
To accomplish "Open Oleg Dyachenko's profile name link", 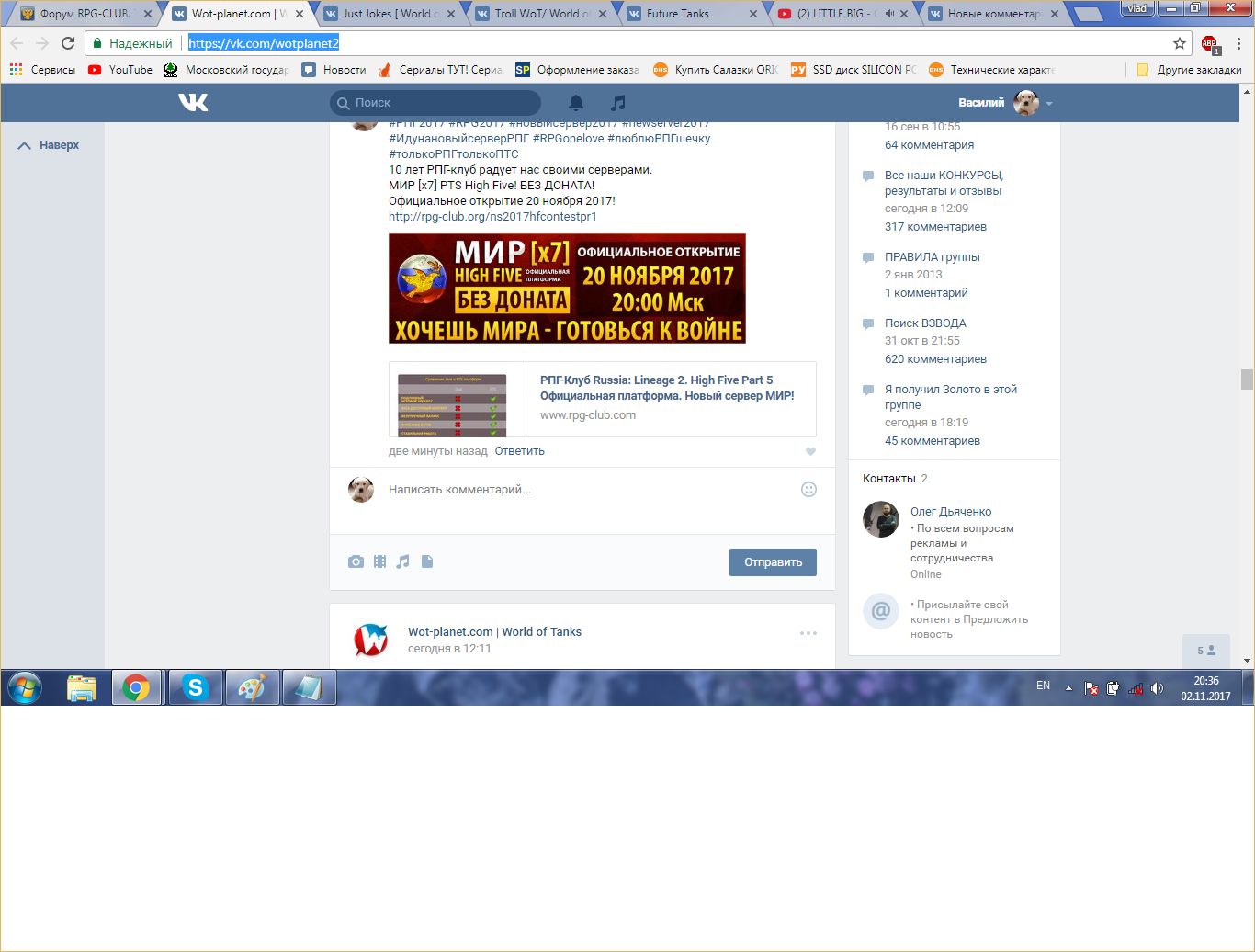I will 951,512.
